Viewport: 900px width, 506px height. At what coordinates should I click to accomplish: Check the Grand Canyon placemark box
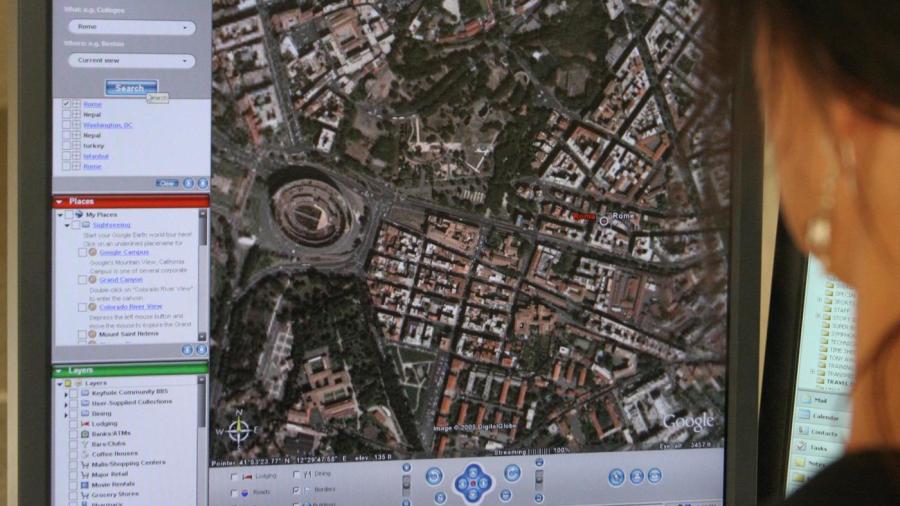coord(82,280)
